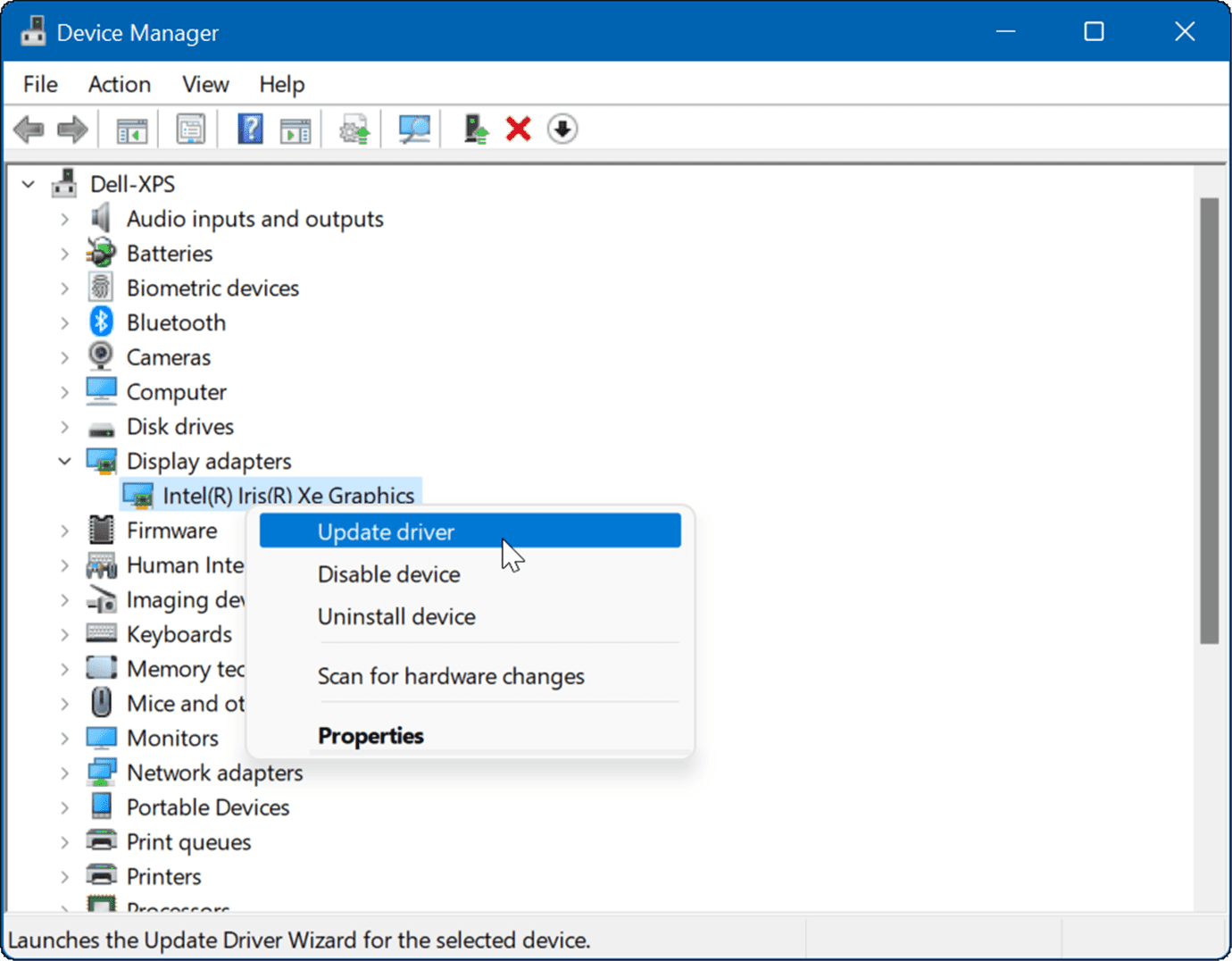Select Disable device option
The width and height of the screenshot is (1232, 961).
tap(388, 573)
